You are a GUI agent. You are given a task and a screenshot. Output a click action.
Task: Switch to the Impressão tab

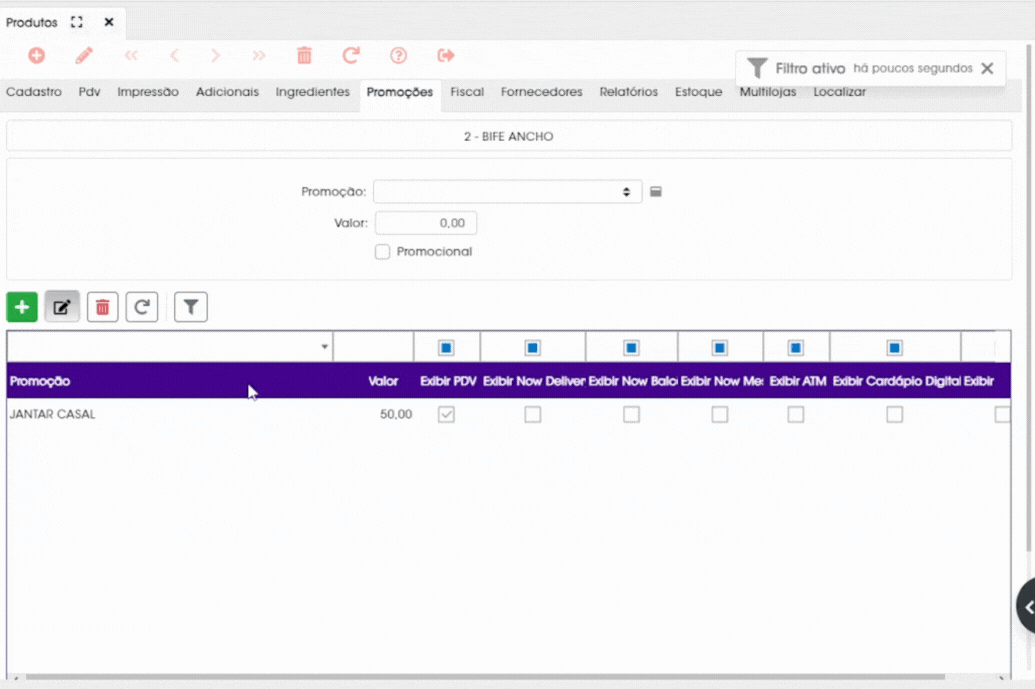(x=148, y=92)
